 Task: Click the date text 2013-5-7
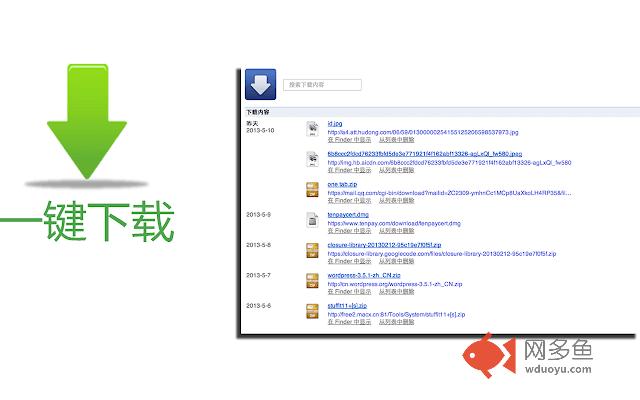(258, 275)
